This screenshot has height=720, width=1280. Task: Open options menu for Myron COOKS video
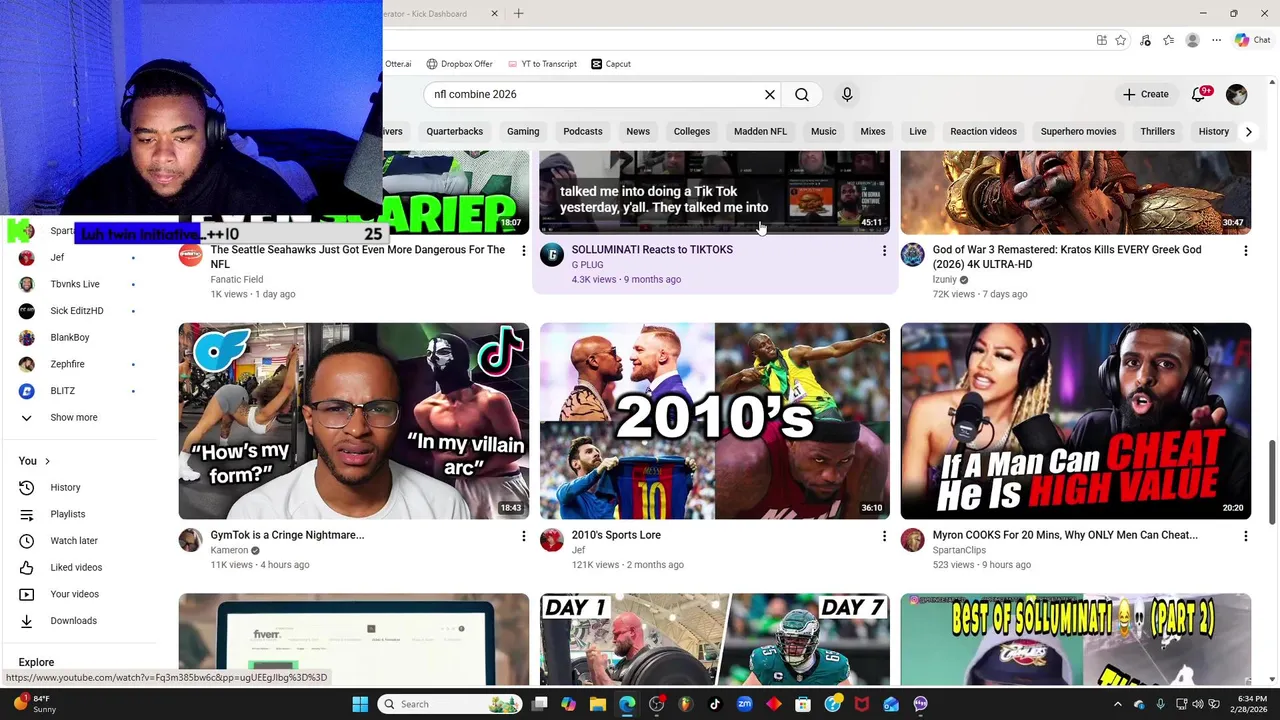tap(1245, 536)
